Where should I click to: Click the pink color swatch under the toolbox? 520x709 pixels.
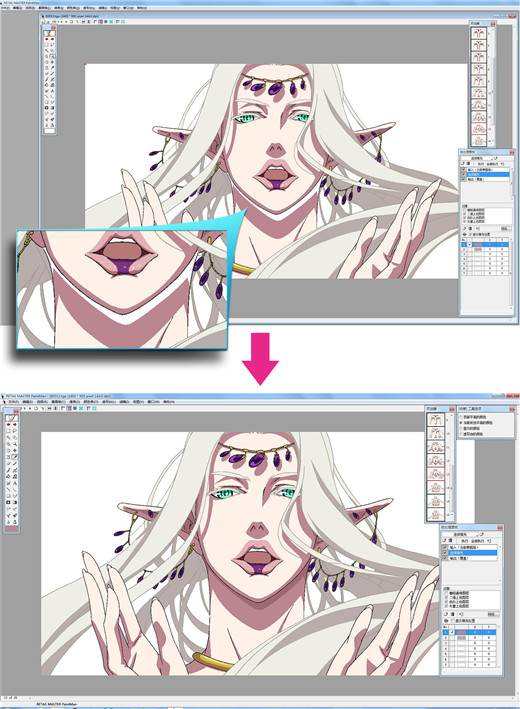(x=11, y=529)
